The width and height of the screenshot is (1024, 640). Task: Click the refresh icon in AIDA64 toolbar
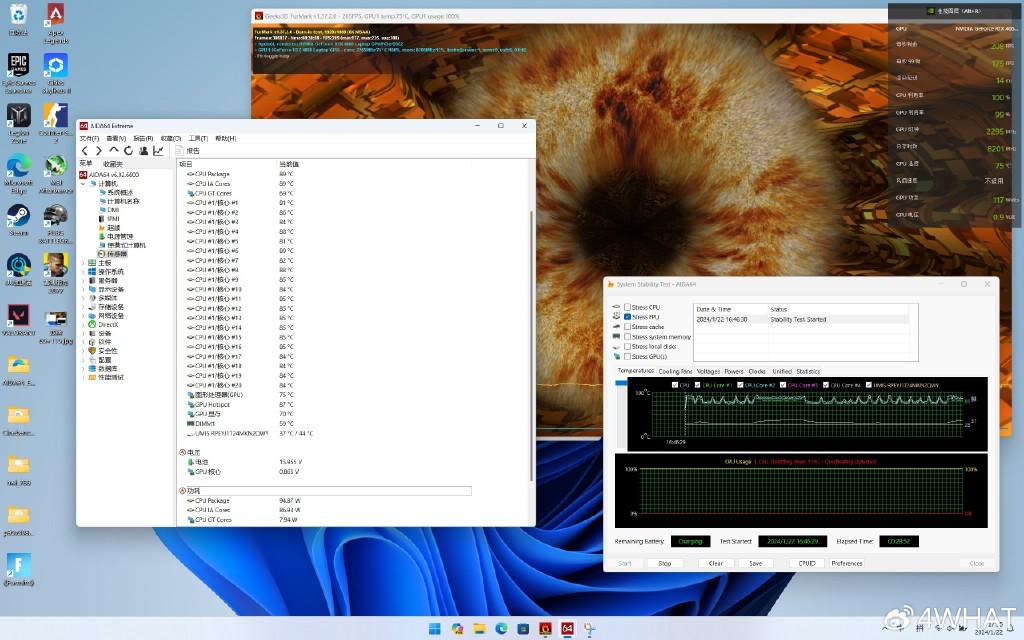(x=128, y=151)
